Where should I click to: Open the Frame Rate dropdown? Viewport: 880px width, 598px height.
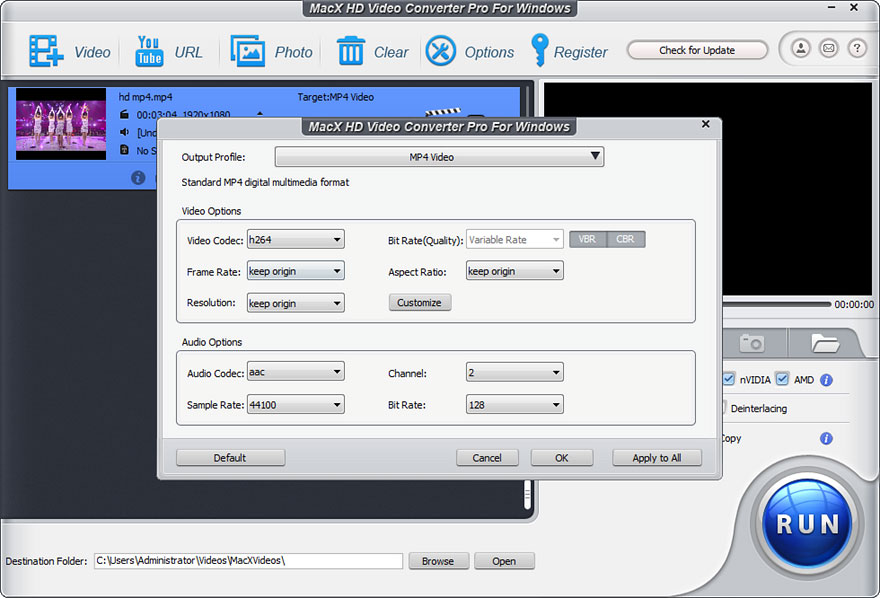click(x=295, y=271)
